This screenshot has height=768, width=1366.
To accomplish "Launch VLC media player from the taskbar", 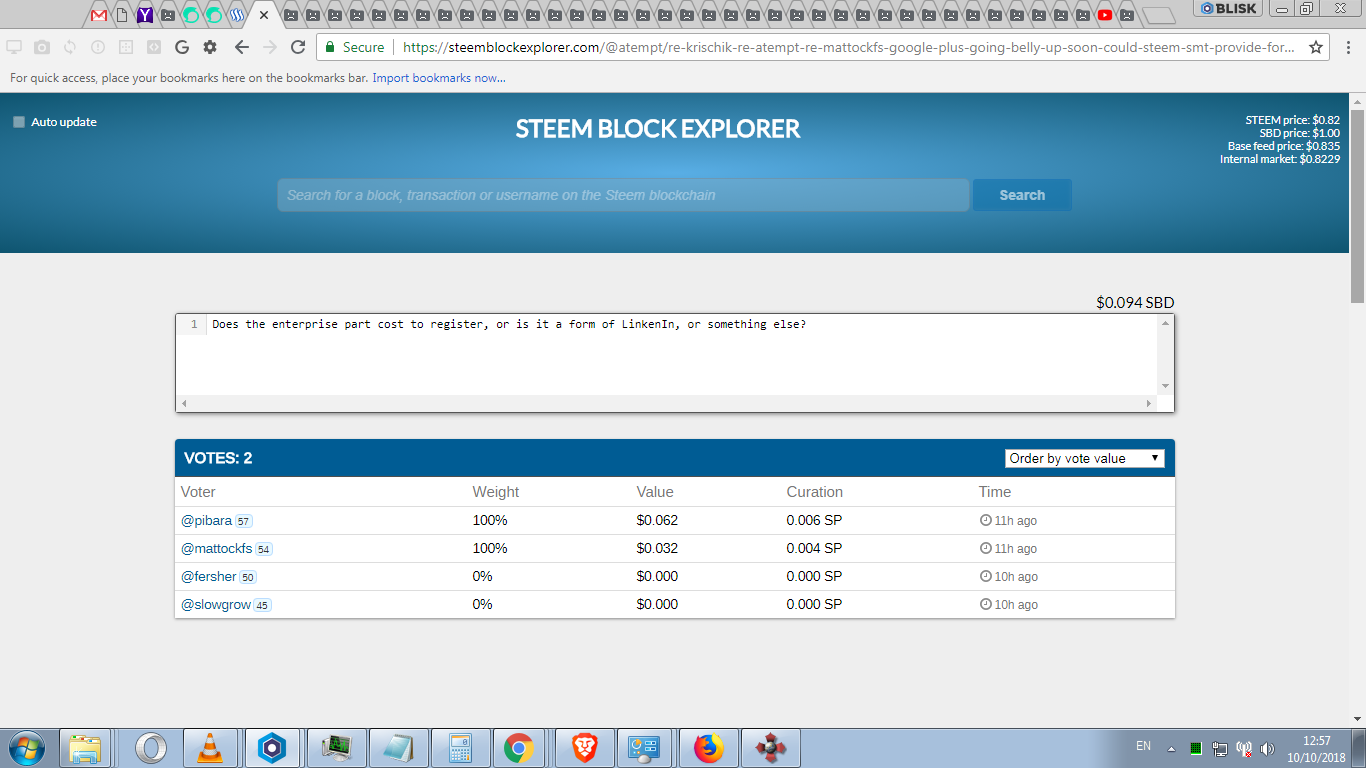I will point(210,748).
